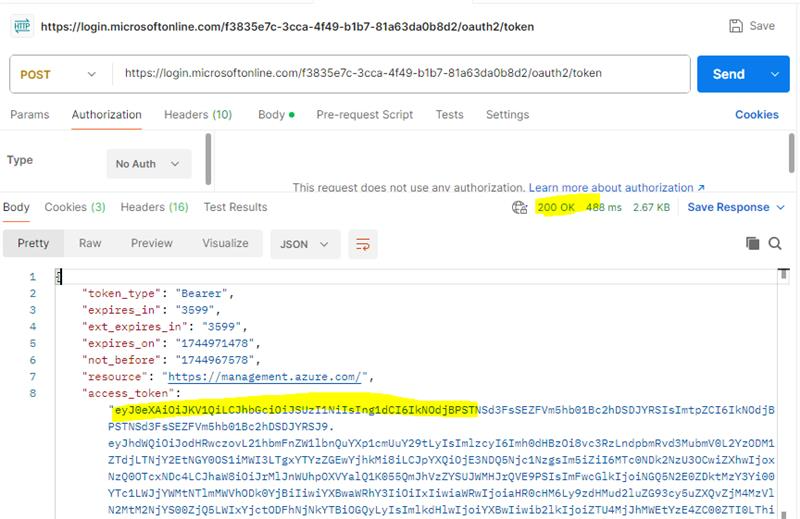The image size is (800, 519).
Task: Open the POST method dropdown
Action: coord(58,75)
